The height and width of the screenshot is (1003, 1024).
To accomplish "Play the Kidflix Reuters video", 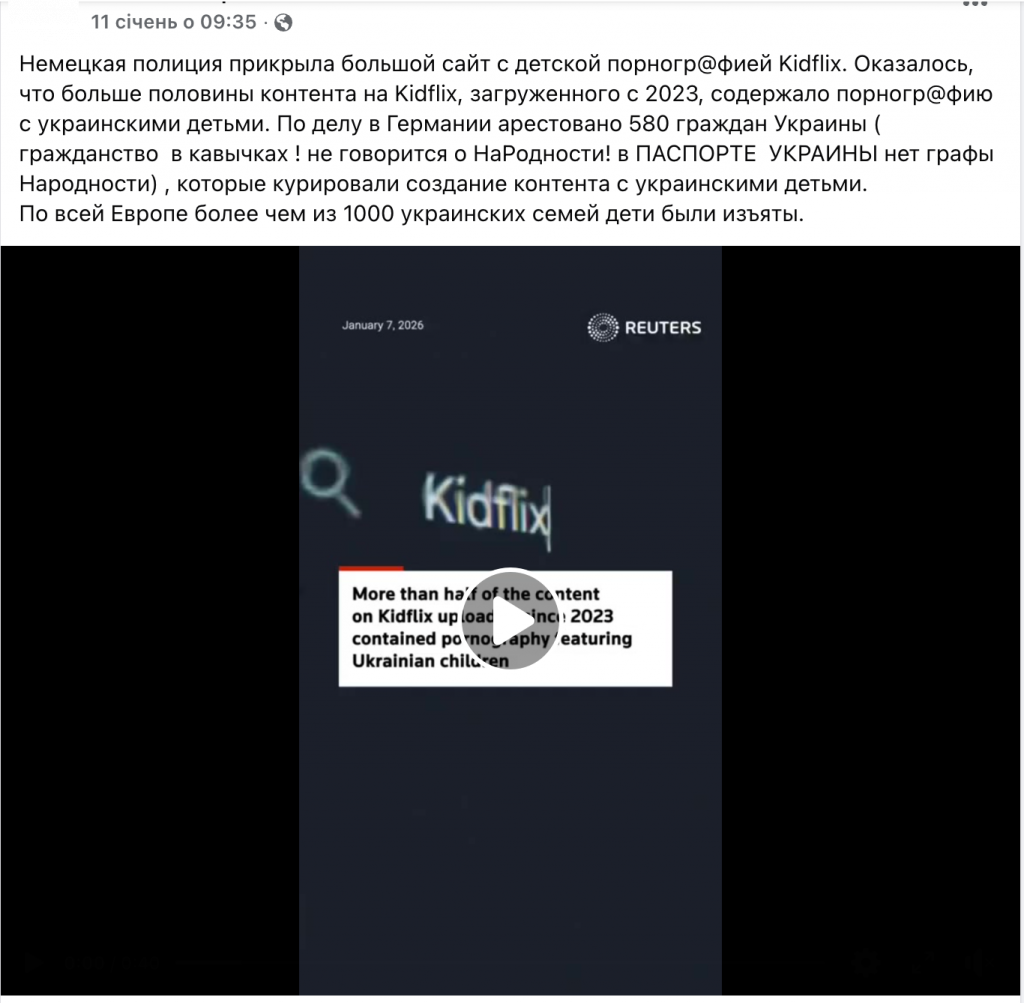I will click(x=510, y=619).
